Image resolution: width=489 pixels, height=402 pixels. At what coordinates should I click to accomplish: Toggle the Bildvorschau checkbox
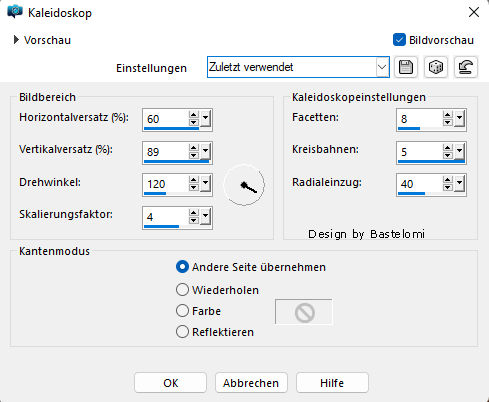coord(399,40)
